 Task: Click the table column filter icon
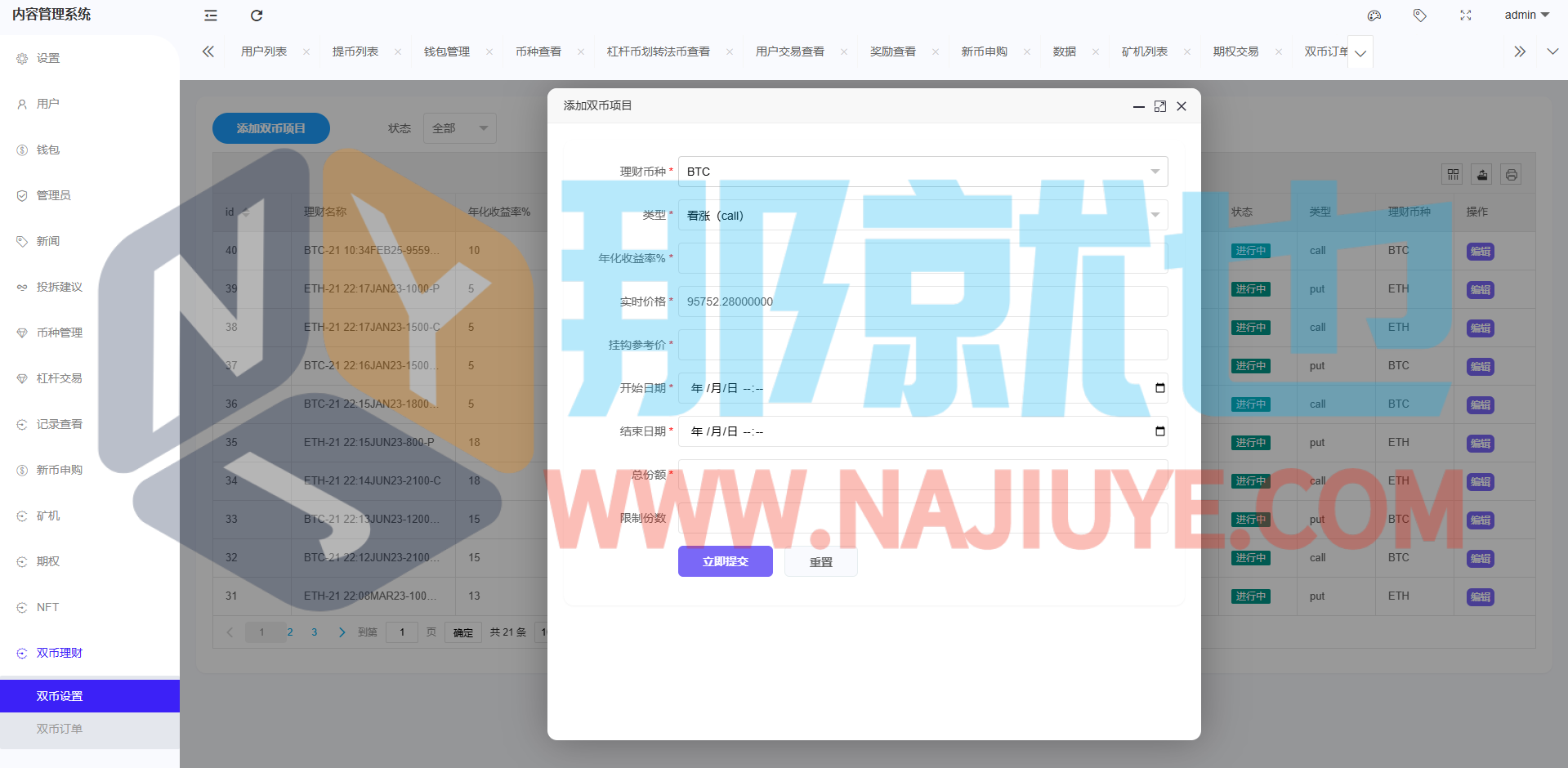pos(1453,174)
